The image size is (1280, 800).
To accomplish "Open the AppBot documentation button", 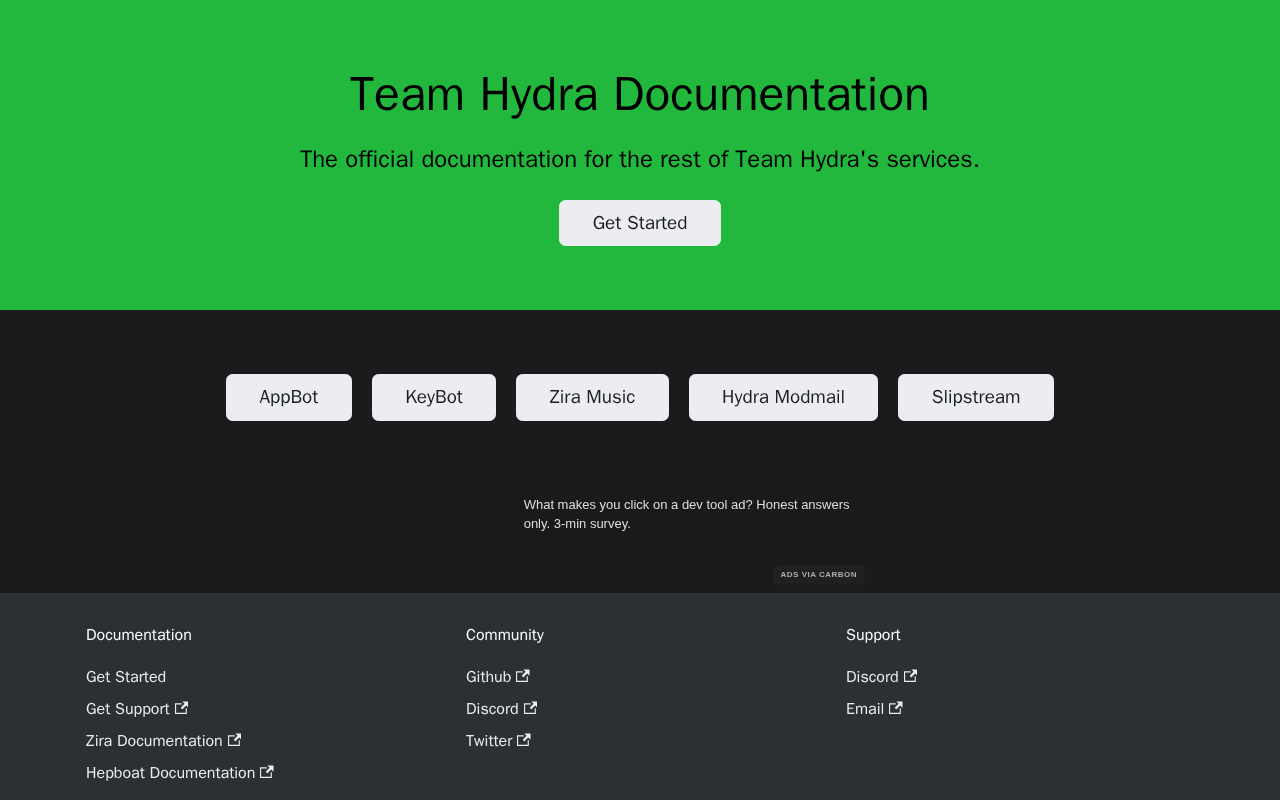I will (289, 397).
